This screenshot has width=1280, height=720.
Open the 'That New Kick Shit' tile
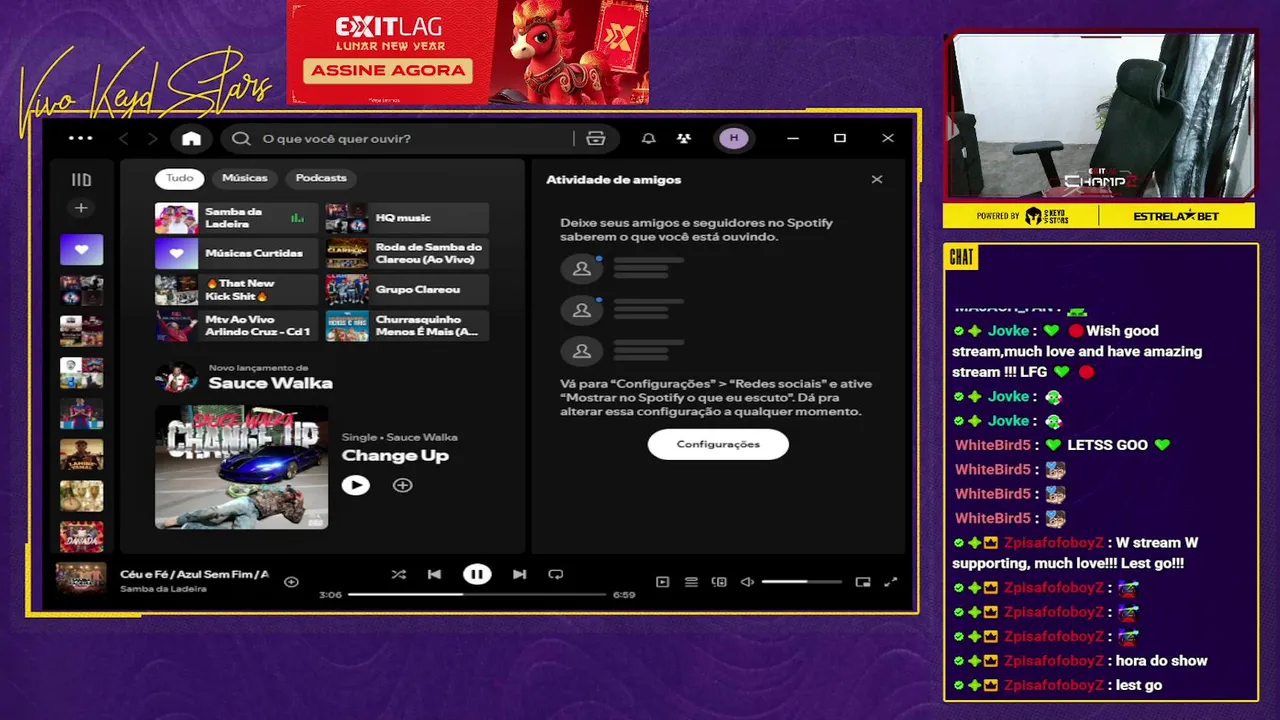(236, 290)
